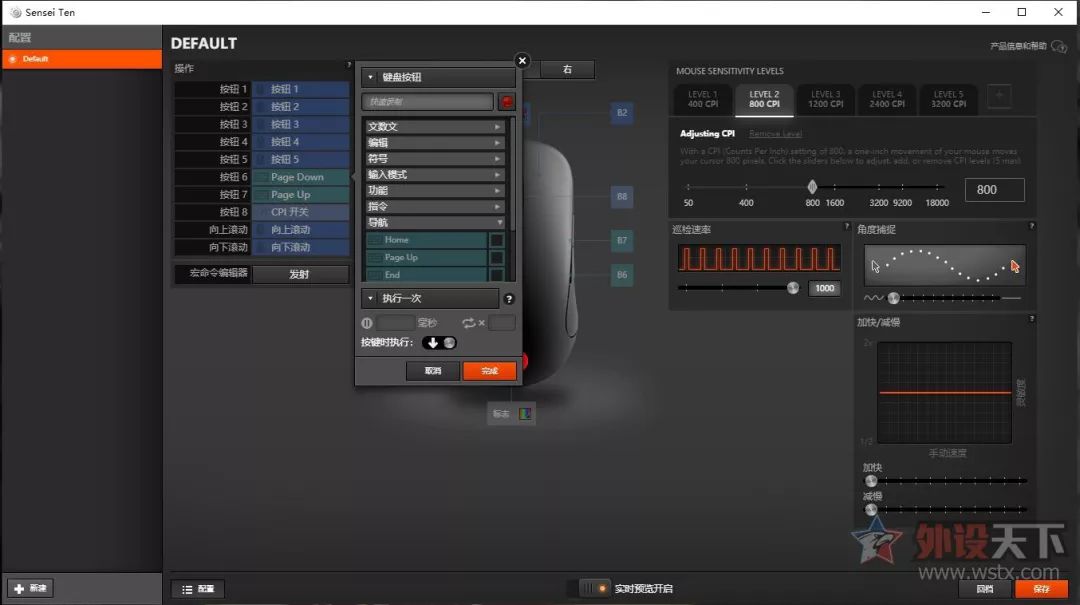Open the logo color icon below mouse
The image size is (1080, 605).
pos(525,414)
